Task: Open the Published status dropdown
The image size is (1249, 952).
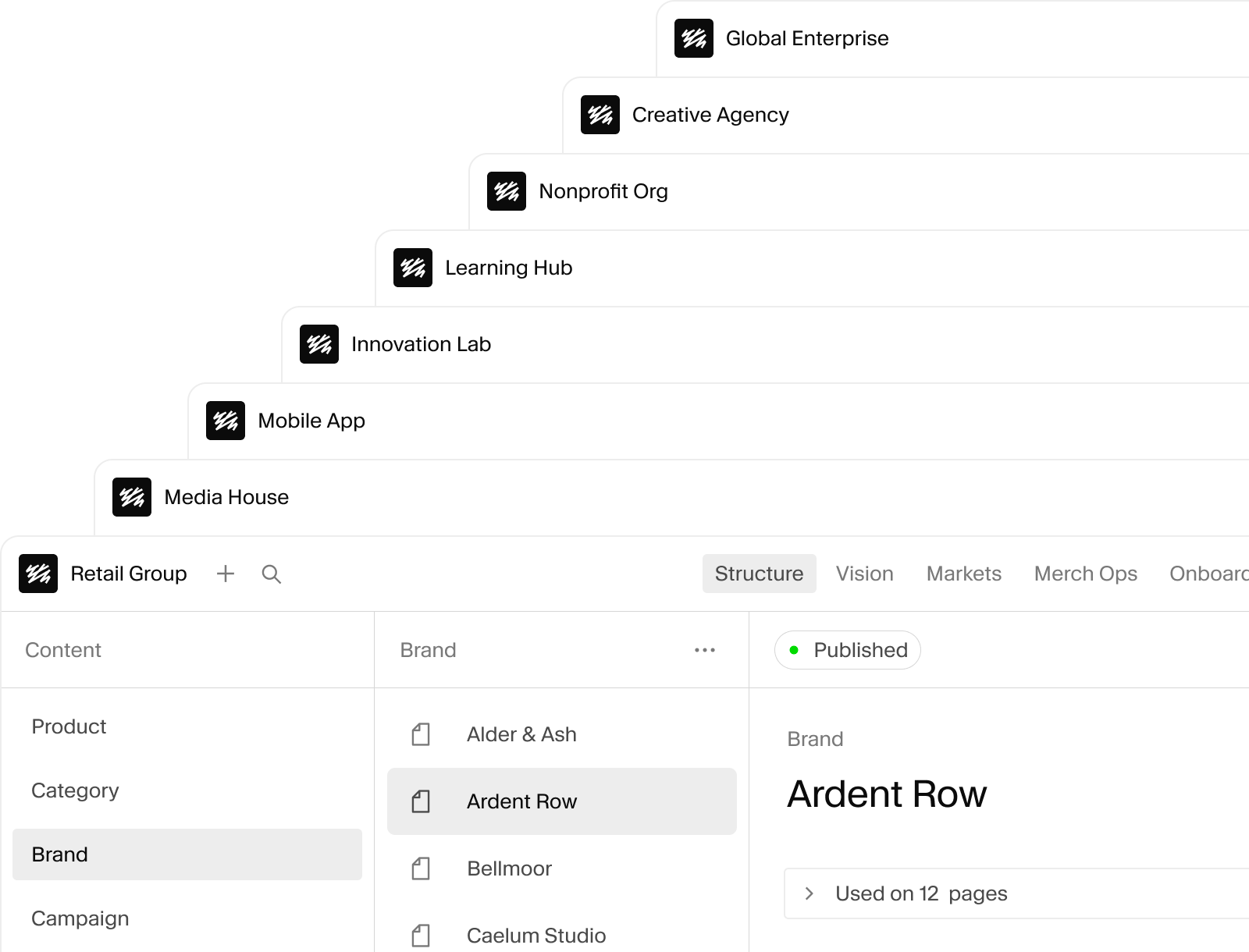Action: (848, 650)
